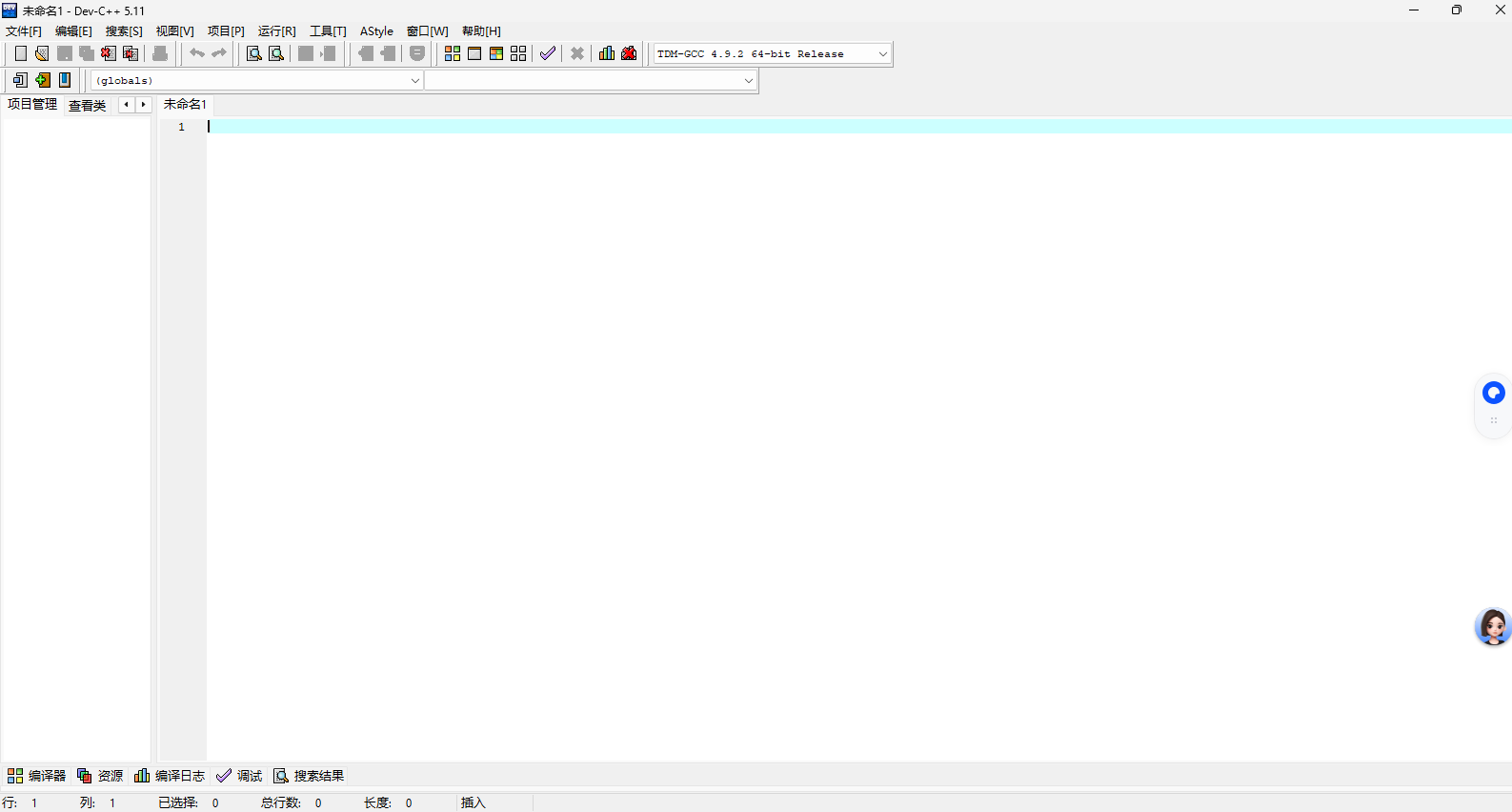Screen dimensions: 1512x812
Task: Click left arrow beside 查看类 tab
Action: click(x=127, y=105)
